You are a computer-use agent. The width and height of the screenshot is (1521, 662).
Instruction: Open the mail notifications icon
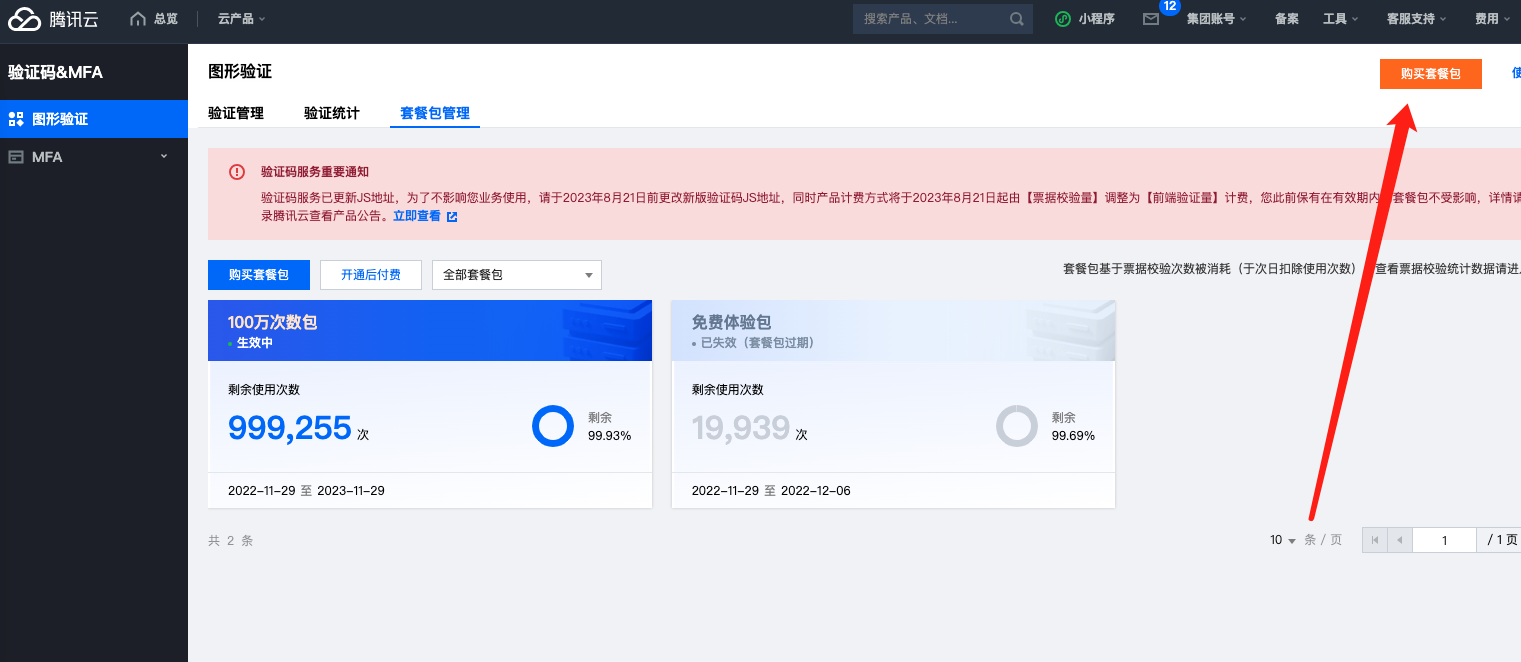[x=1151, y=19]
